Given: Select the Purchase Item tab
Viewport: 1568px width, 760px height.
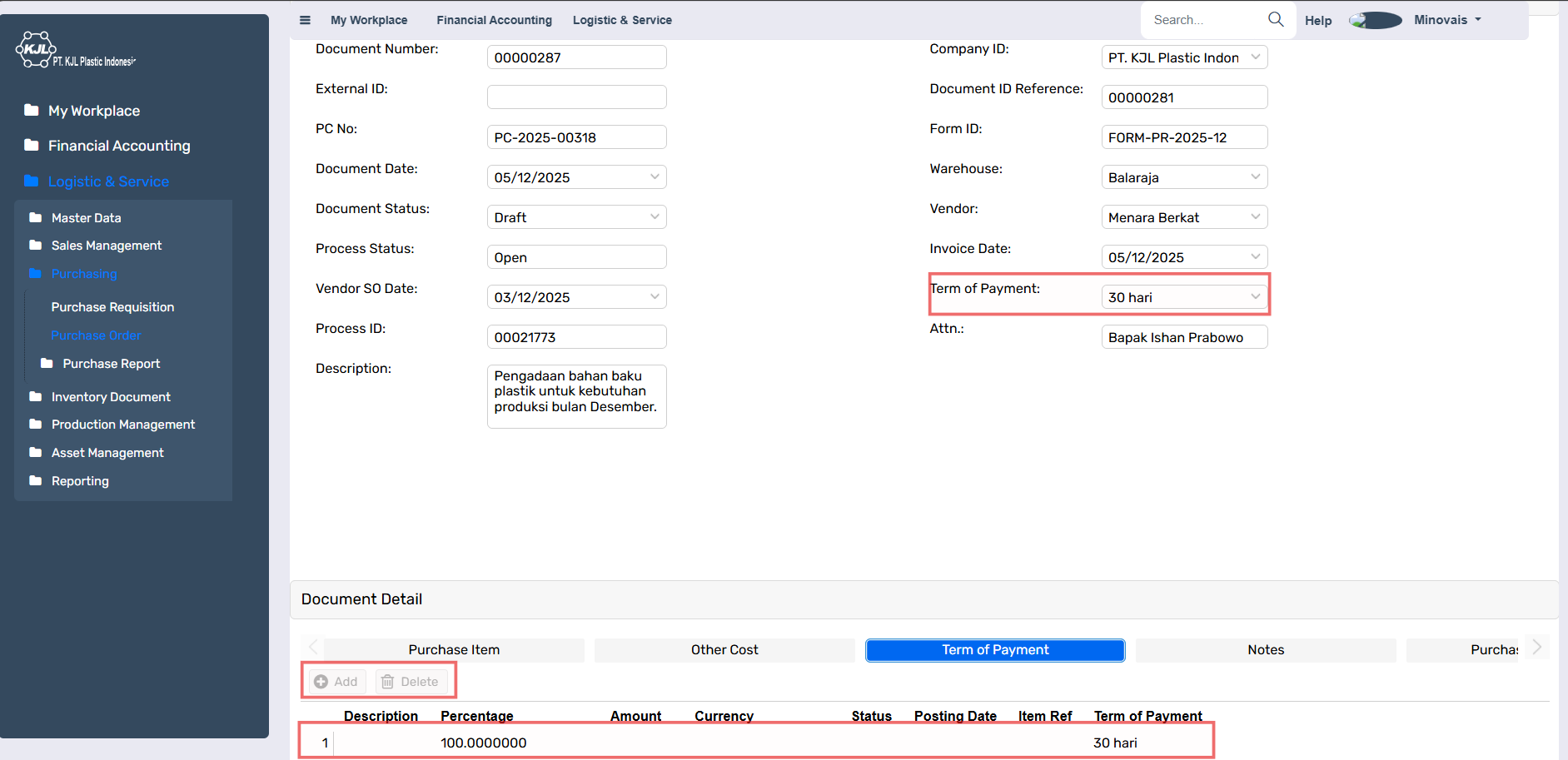Looking at the screenshot, I should [454, 650].
